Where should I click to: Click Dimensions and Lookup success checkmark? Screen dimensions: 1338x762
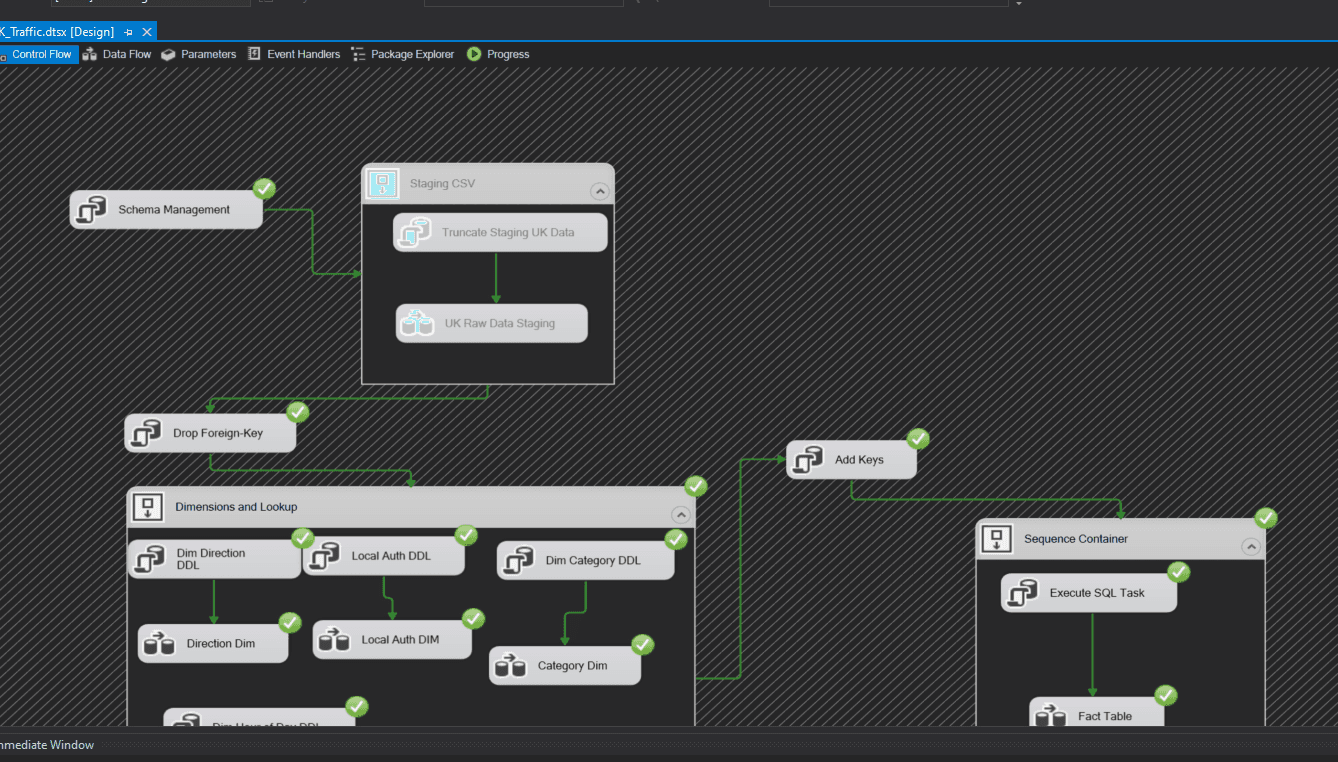click(x=696, y=486)
